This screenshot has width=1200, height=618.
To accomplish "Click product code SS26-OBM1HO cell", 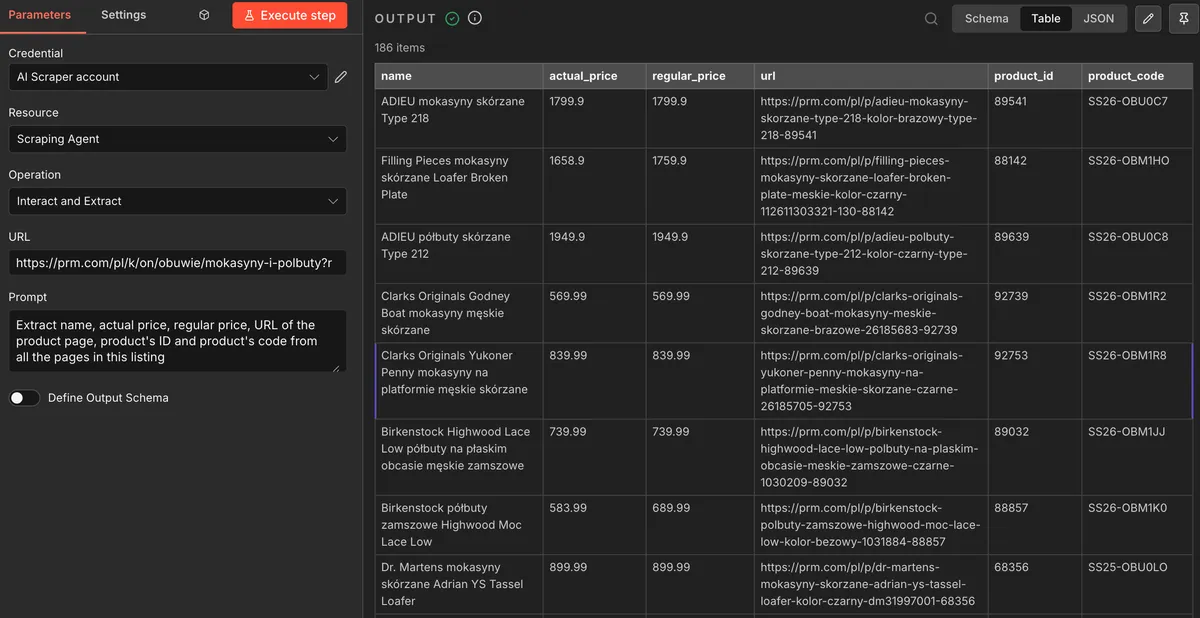I will pyautogui.click(x=1137, y=186).
